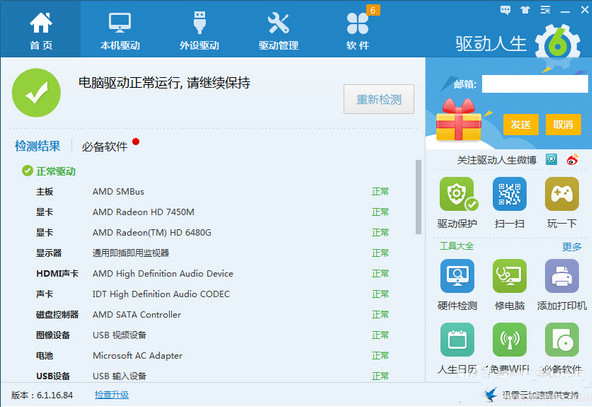Open the Sina Weibo icon
Image resolution: width=592 pixels, height=407 pixels.
[572, 160]
